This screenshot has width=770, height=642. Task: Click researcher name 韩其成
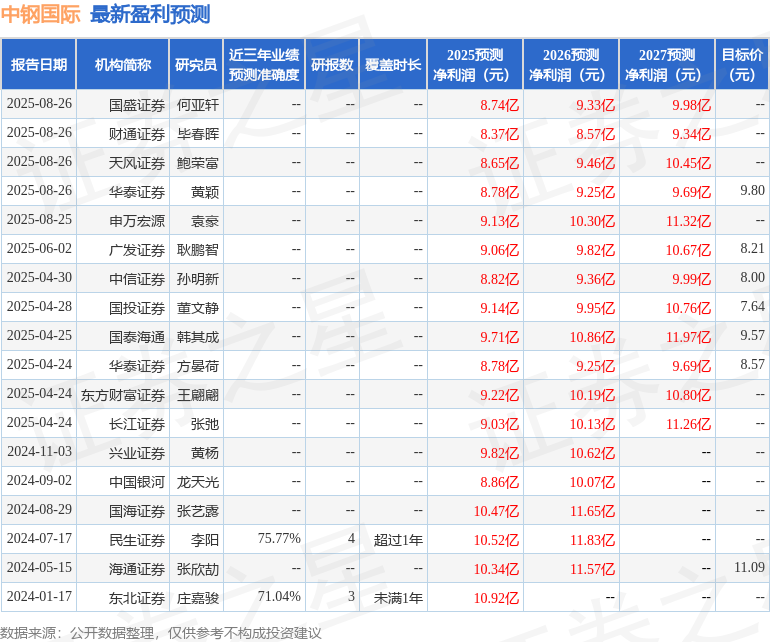198,337
